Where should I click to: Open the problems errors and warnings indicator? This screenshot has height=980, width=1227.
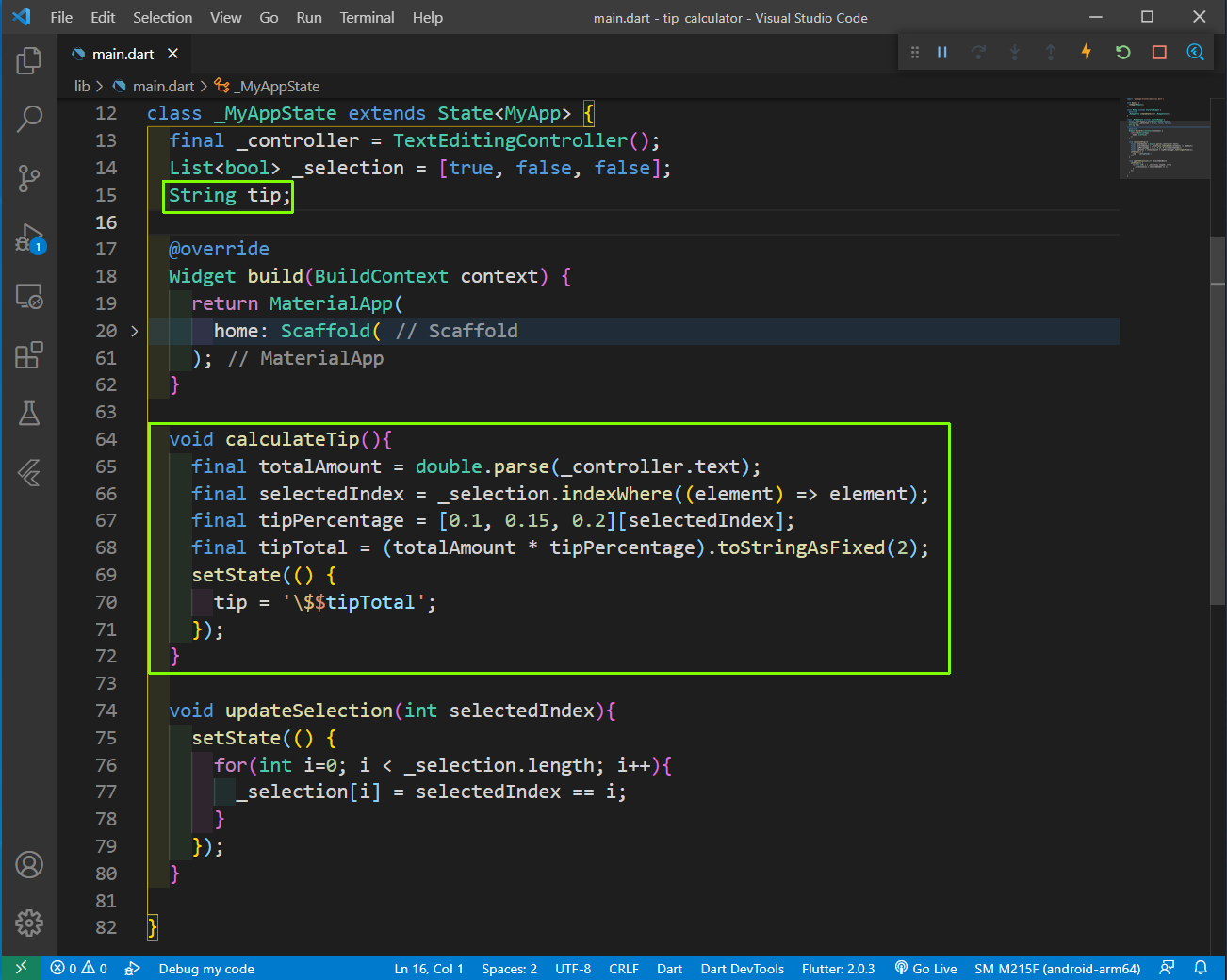[79, 969]
